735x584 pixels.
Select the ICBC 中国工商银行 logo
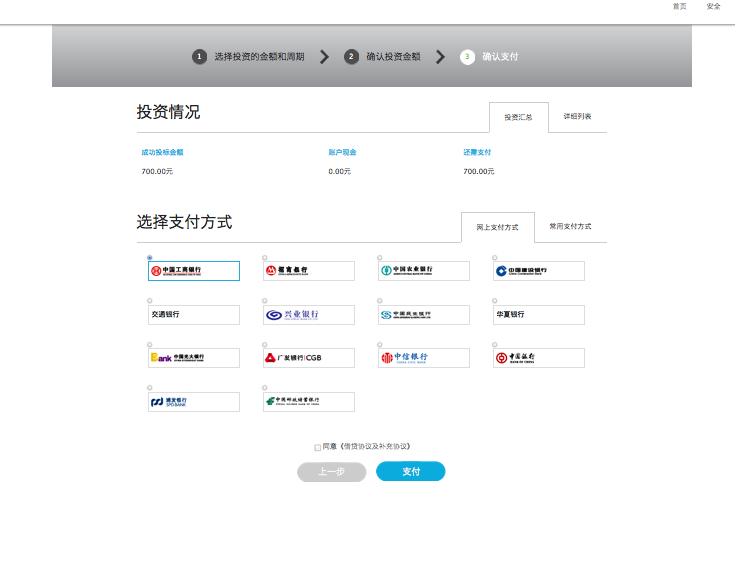coord(193,271)
